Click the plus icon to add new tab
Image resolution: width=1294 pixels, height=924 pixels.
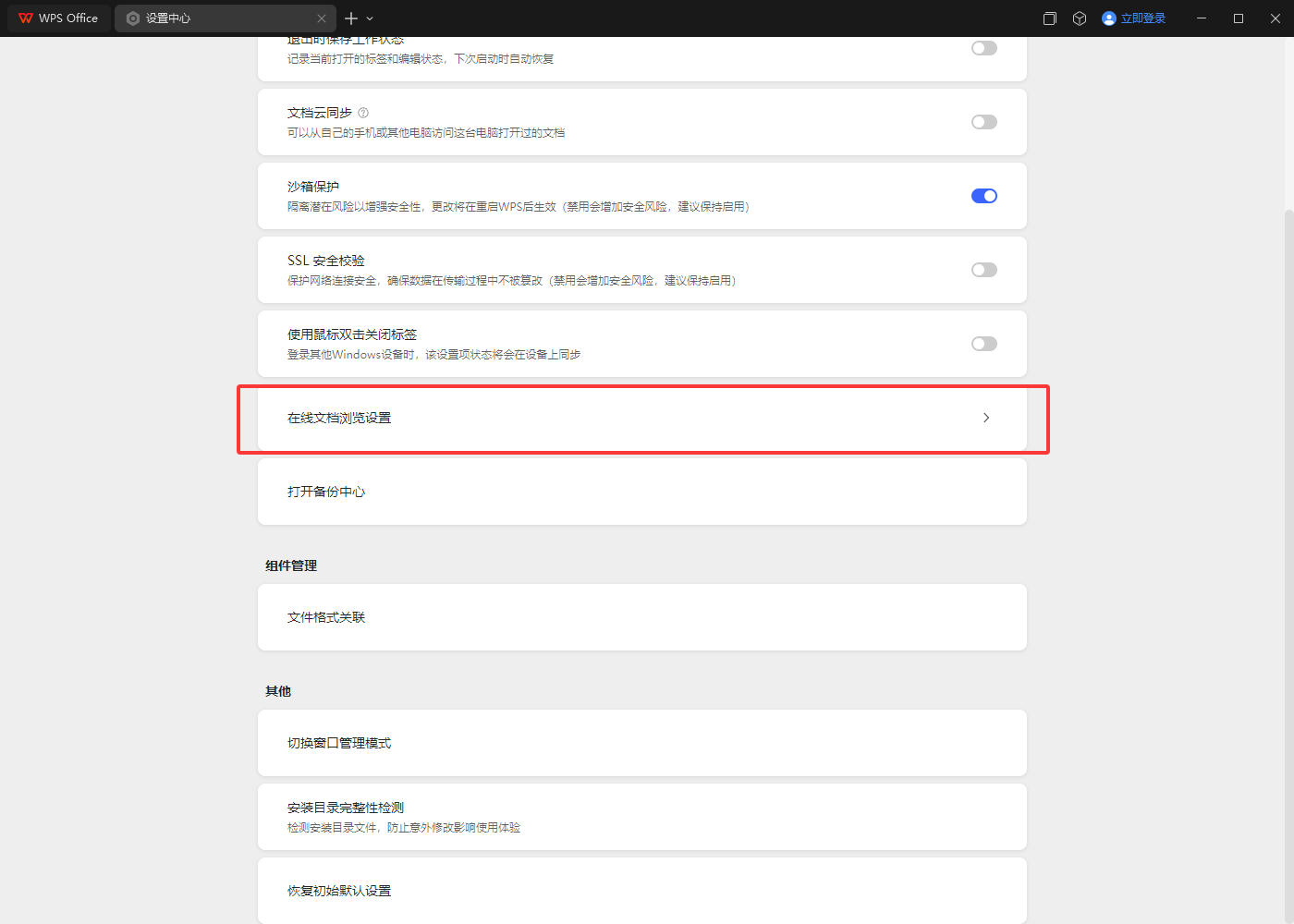click(x=351, y=18)
